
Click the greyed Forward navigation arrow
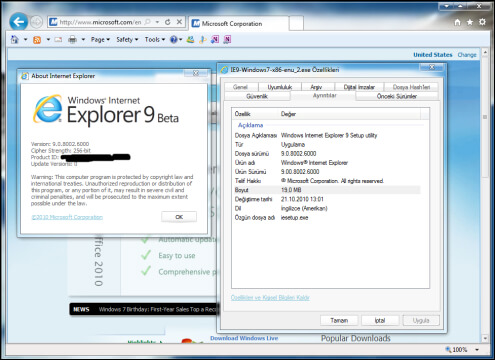click(x=36, y=22)
